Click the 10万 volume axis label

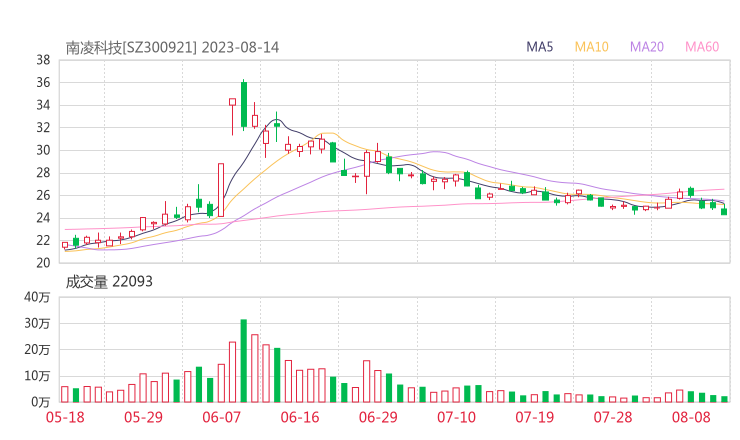point(37,376)
